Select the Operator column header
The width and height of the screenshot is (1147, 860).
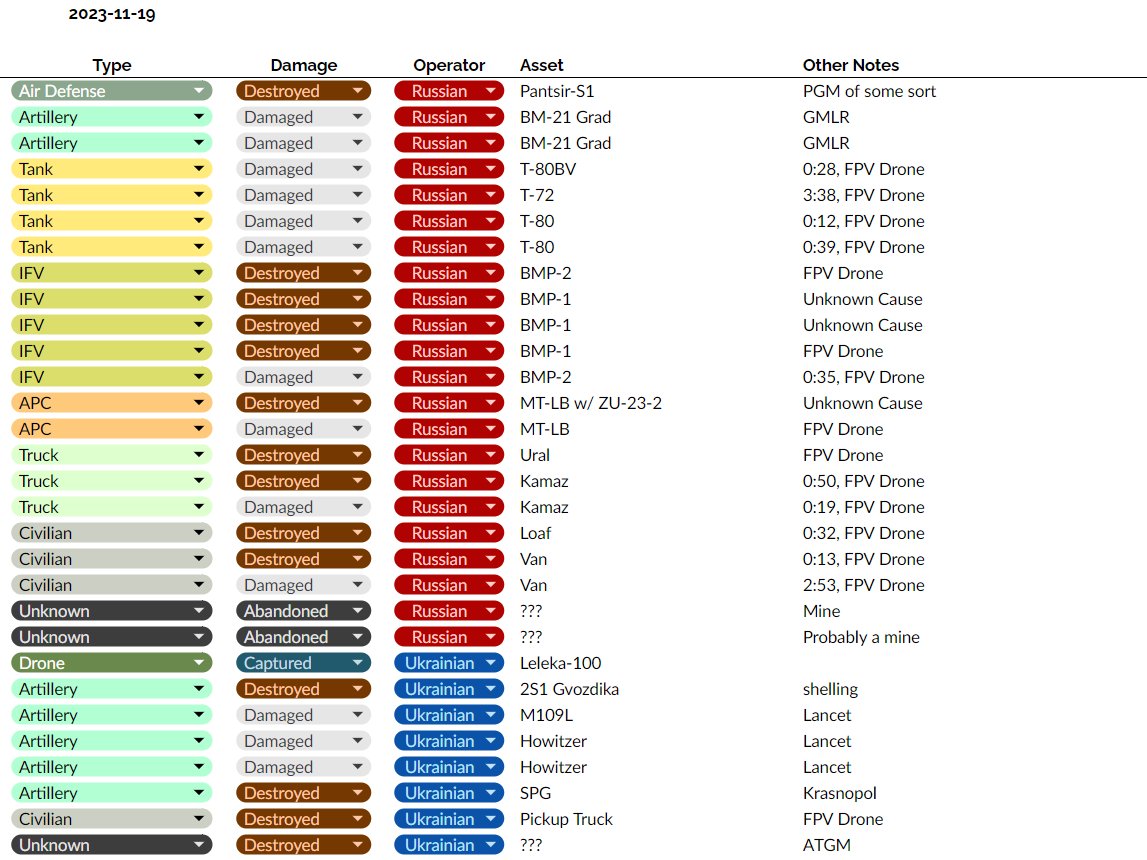pyautogui.click(x=449, y=65)
